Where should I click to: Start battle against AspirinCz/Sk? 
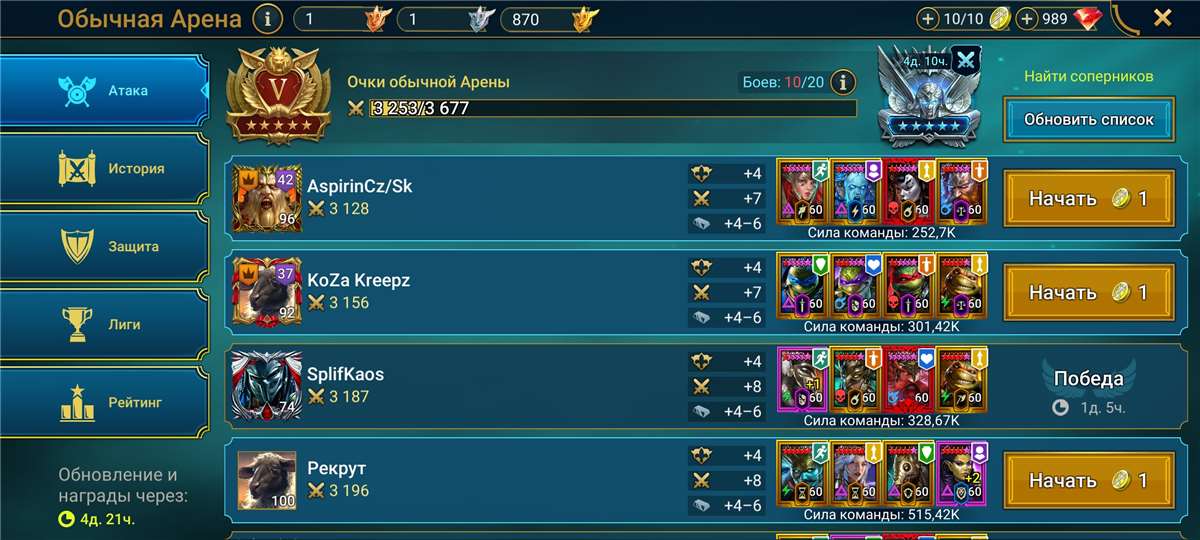pos(1089,199)
